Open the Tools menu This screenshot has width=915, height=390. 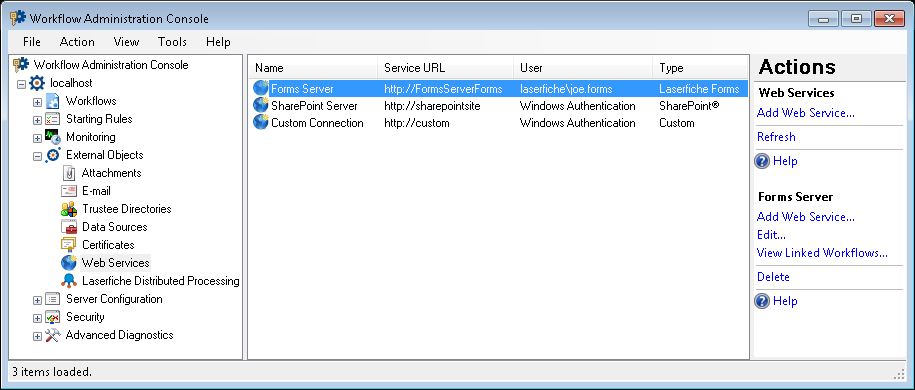172,42
